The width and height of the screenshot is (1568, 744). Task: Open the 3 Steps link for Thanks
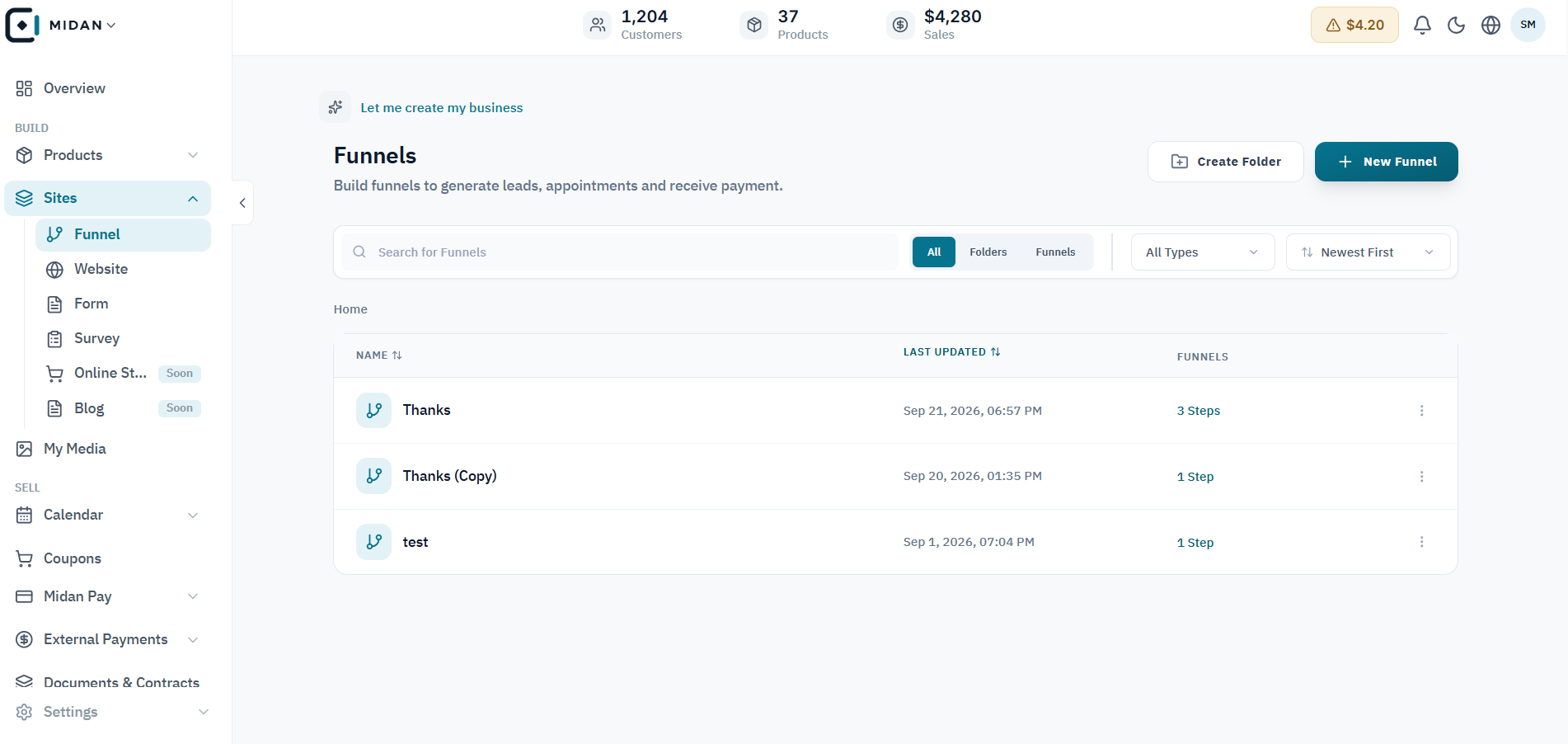[1199, 411]
